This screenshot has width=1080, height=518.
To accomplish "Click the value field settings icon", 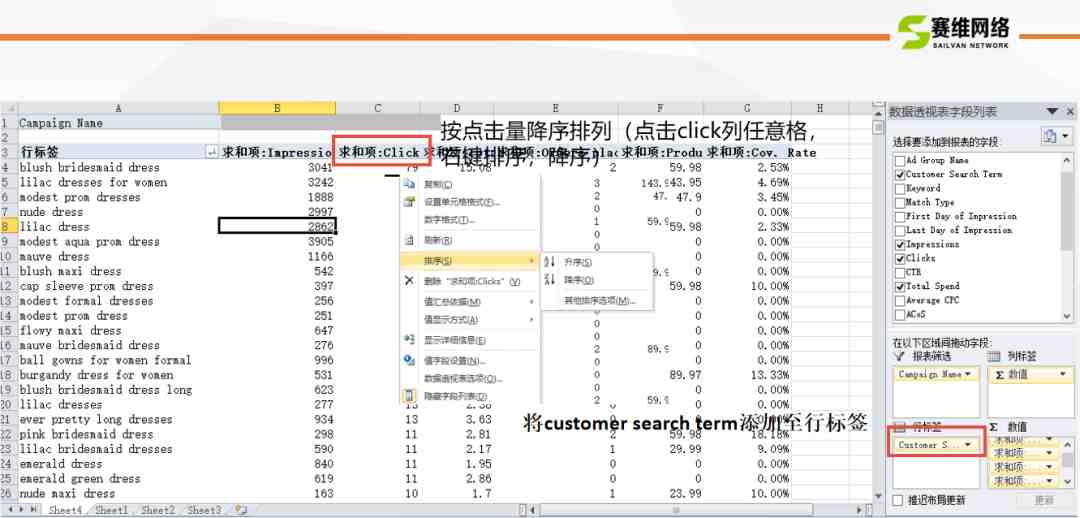I will pos(409,360).
